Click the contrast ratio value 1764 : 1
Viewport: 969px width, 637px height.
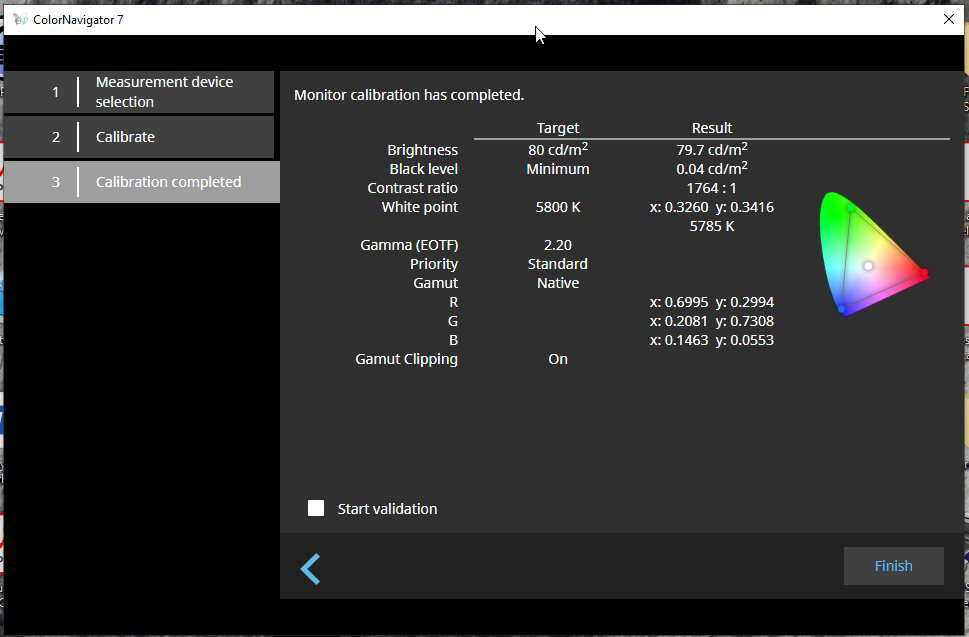pyautogui.click(x=711, y=188)
